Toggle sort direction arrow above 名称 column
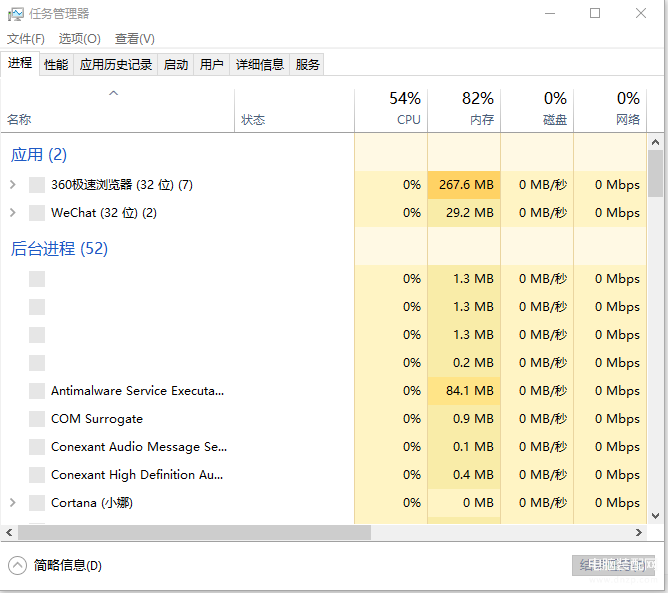The width and height of the screenshot is (668, 593). [x=113, y=93]
